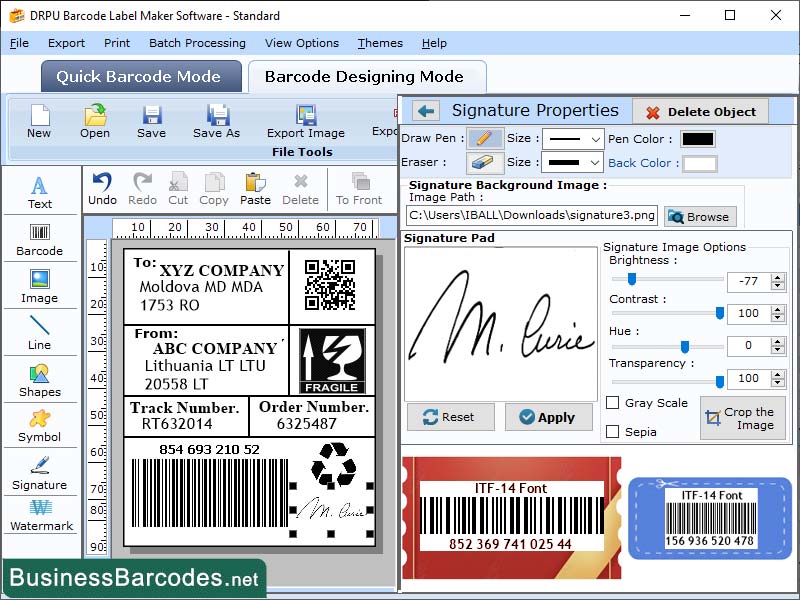Click the back arrow in Signature Properties
Viewport: 800px width, 600px height.
tap(424, 110)
